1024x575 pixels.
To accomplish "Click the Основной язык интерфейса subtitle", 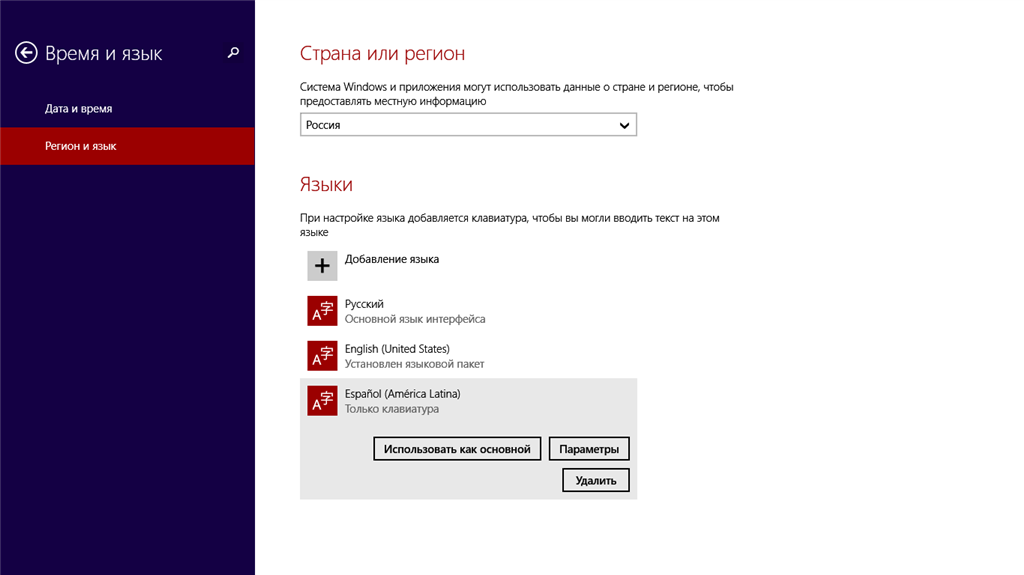I will pos(415,319).
